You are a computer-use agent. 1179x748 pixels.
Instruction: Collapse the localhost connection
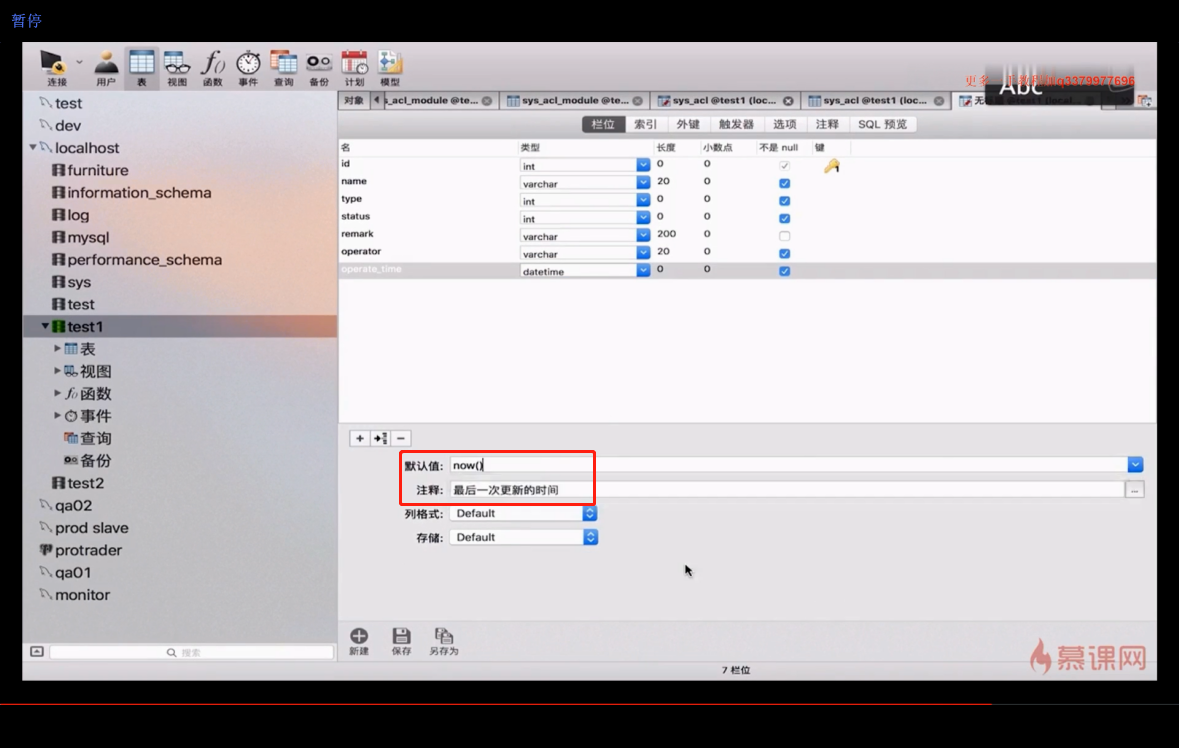[33, 147]
